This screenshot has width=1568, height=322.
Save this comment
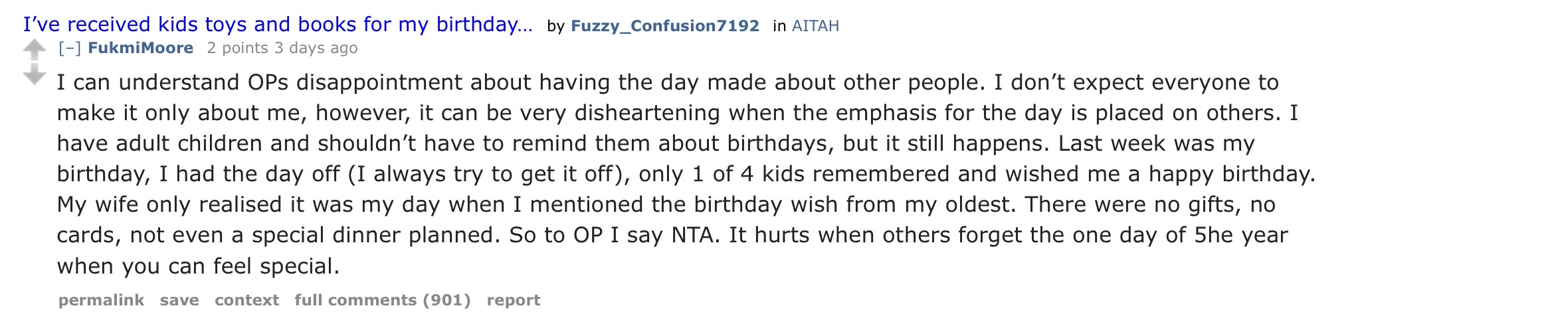point(179,300)
